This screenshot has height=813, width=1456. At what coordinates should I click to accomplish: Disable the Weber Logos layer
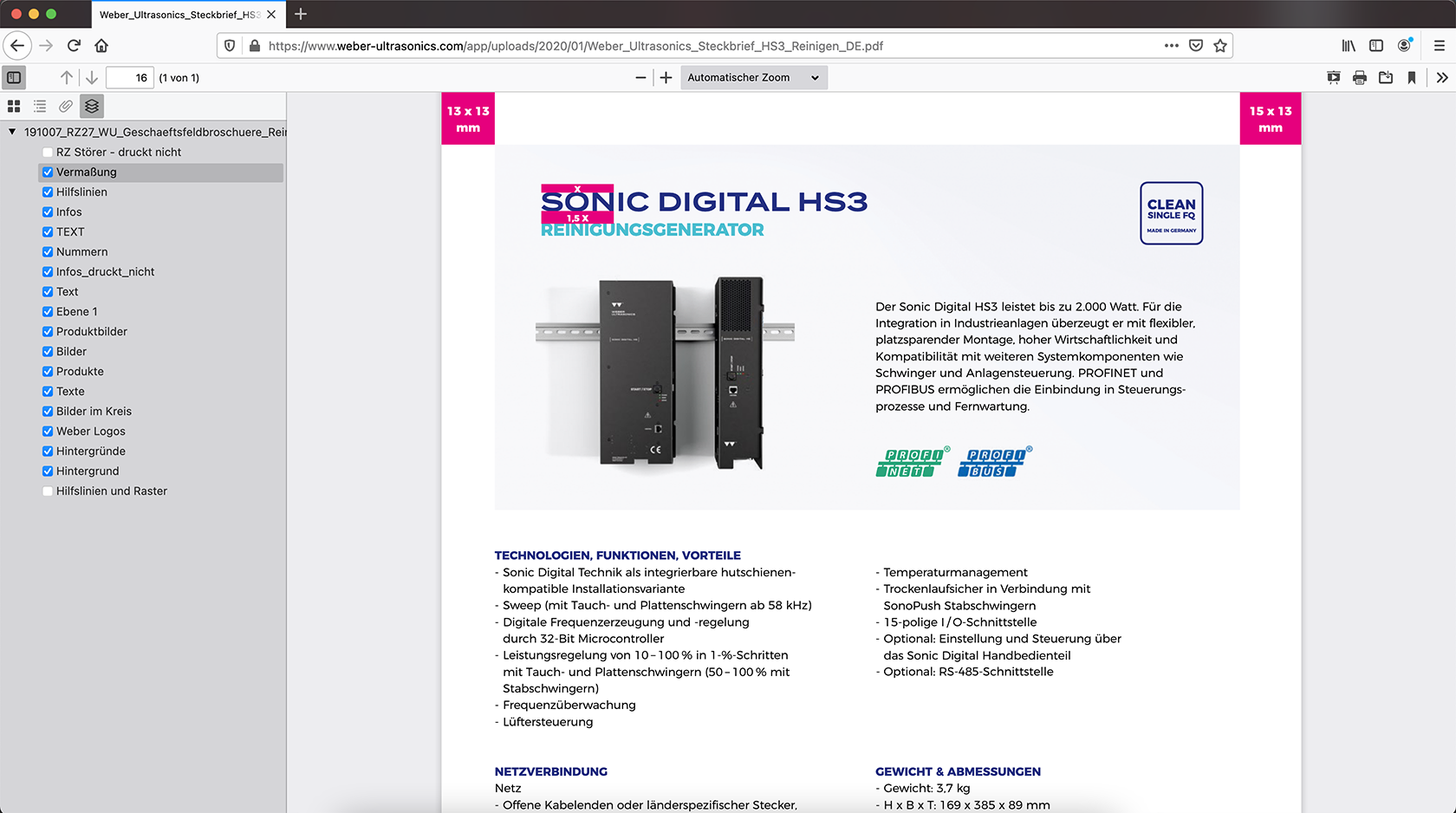click(x=48, y=432)
